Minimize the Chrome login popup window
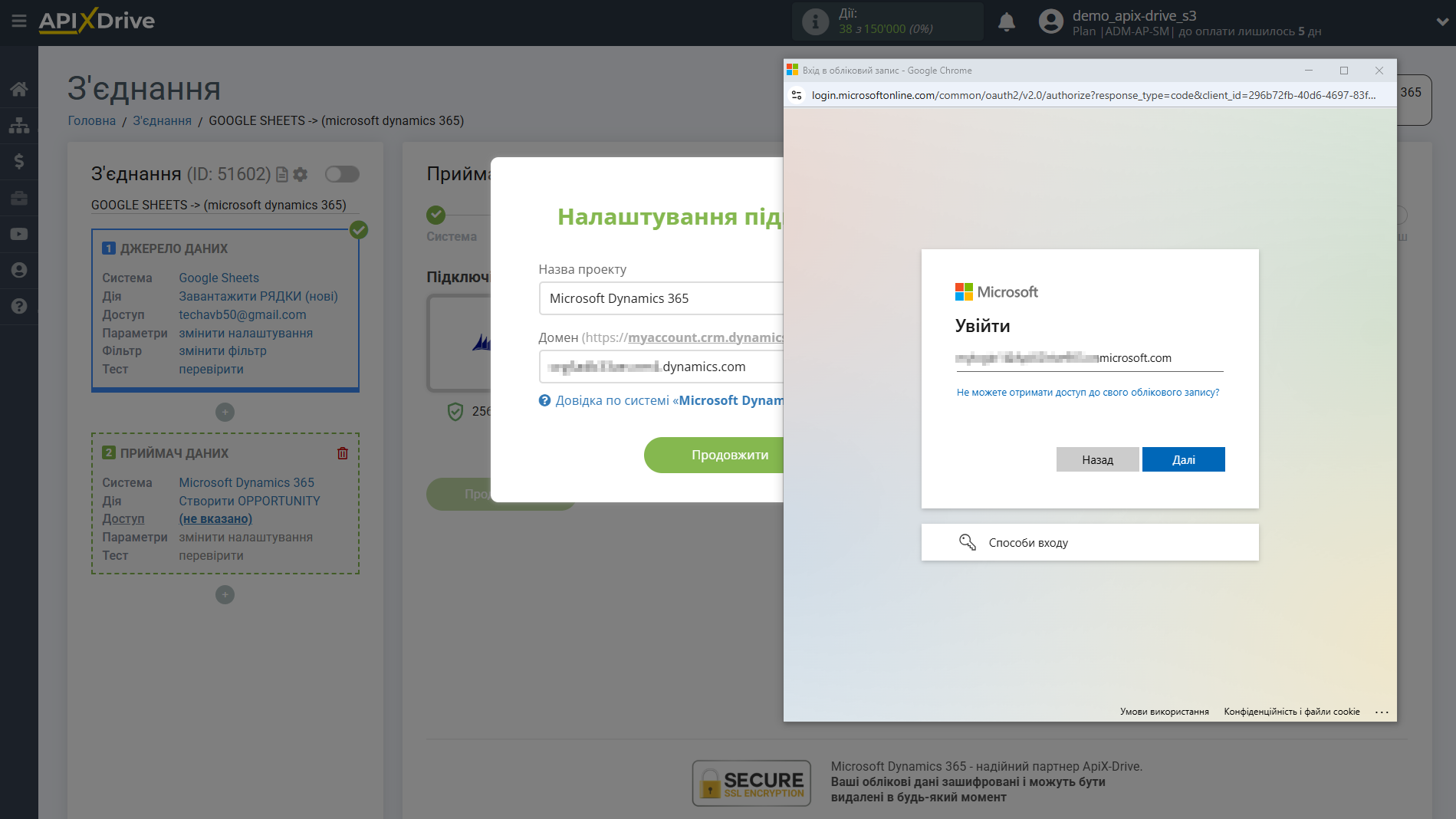The width and height of the screenshot is (1456, 819). click(1309, 71)
